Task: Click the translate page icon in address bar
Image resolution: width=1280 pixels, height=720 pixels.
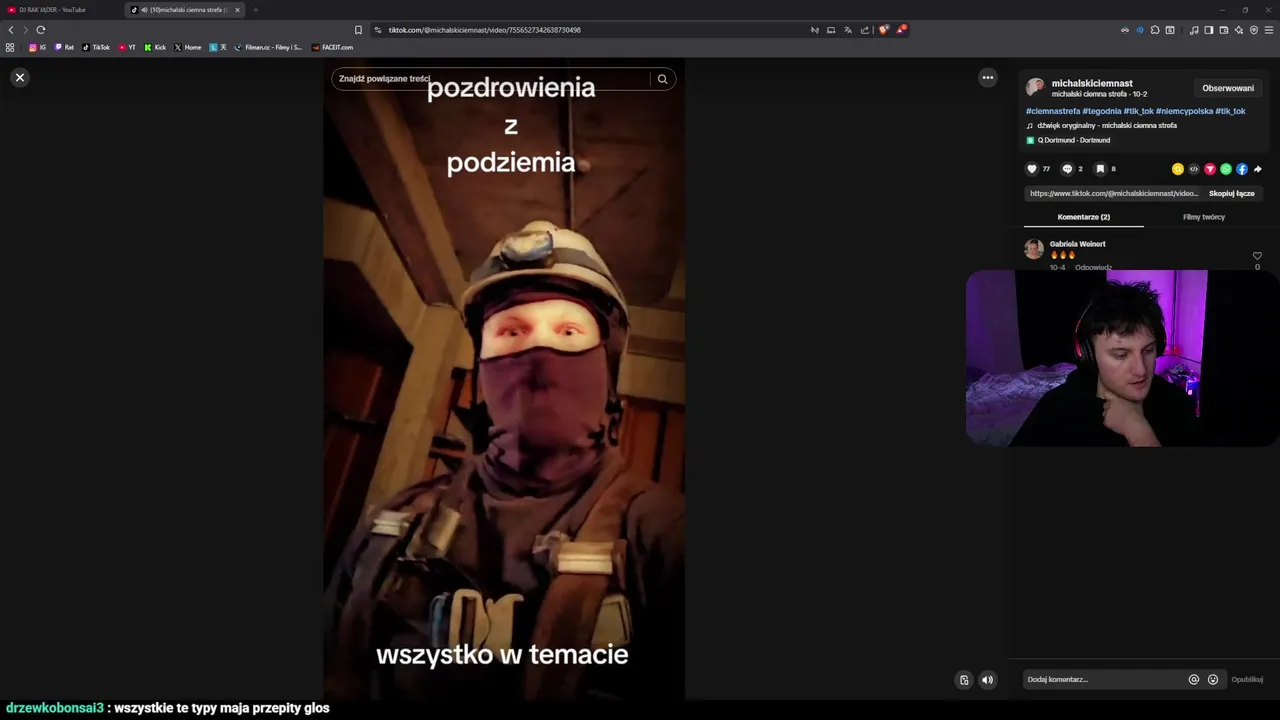Action: (x=848, y=30)
